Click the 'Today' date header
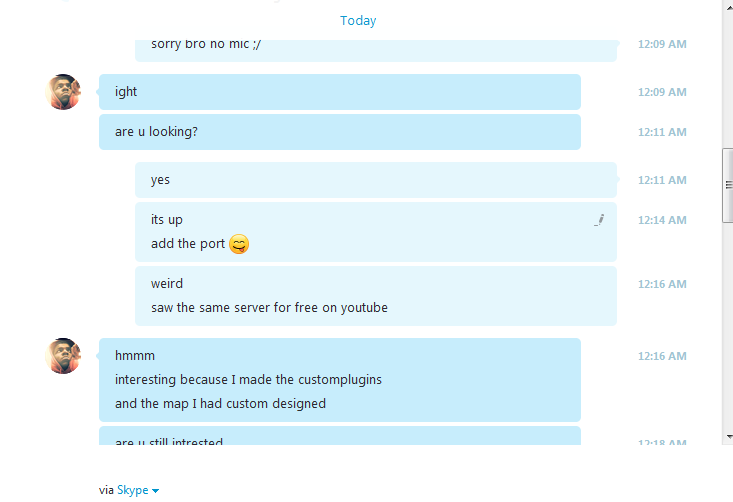Screen dimensions: 733x502 click(x=358, y=21)
